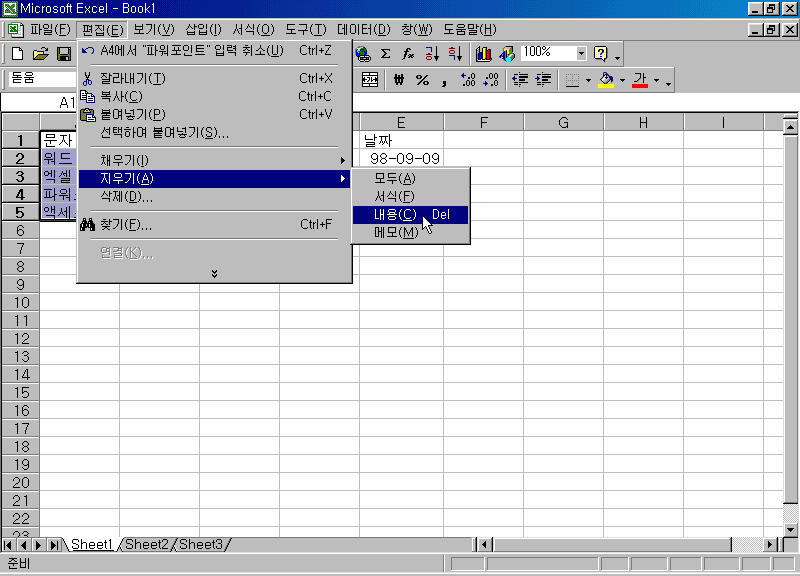The image size is (800, 576).
Task: Apply the yellow fill color bucket
Action: 606,80
